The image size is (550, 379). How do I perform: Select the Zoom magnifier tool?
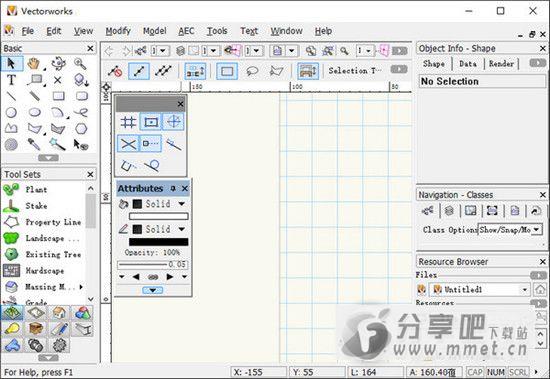coord(81,64)
